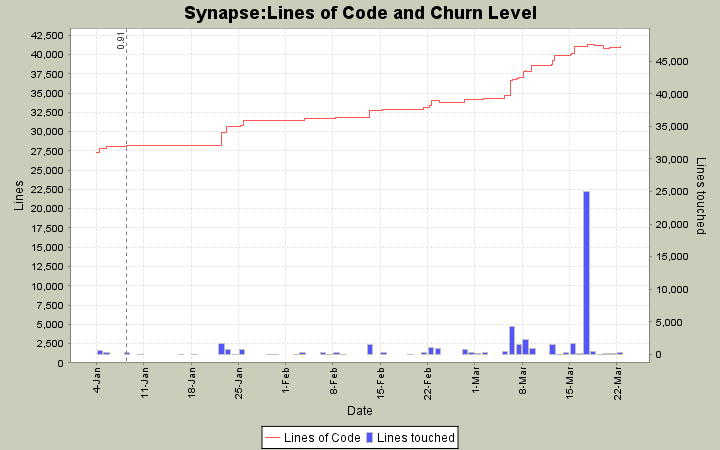Click the 2,500 left axis value
Image resolution: width=720 pixels, height=450 pixels.
(50, 344)
